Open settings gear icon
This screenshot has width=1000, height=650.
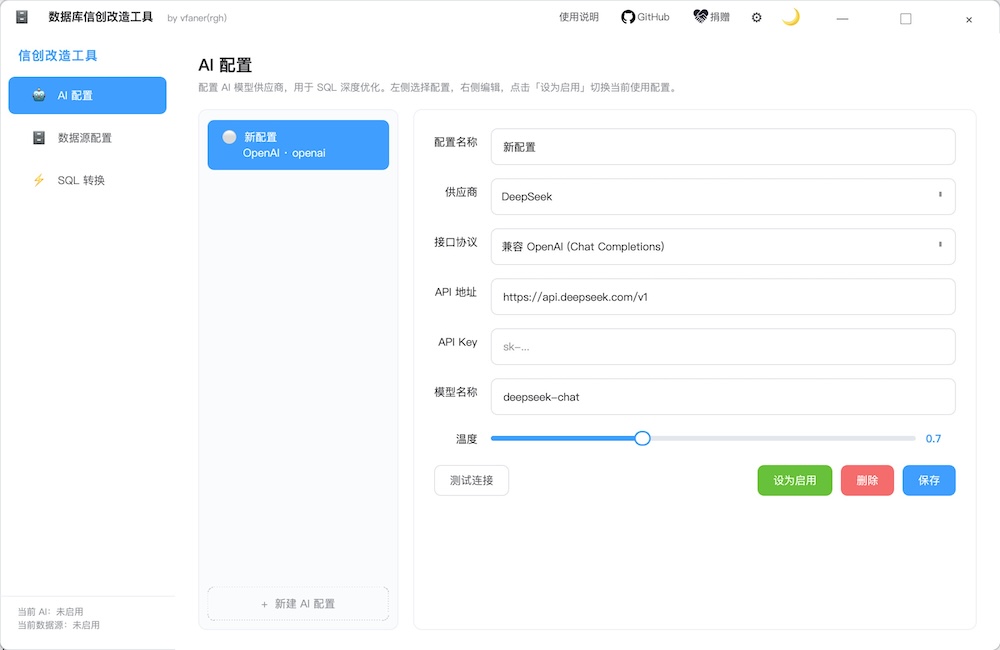coord(756,18)
